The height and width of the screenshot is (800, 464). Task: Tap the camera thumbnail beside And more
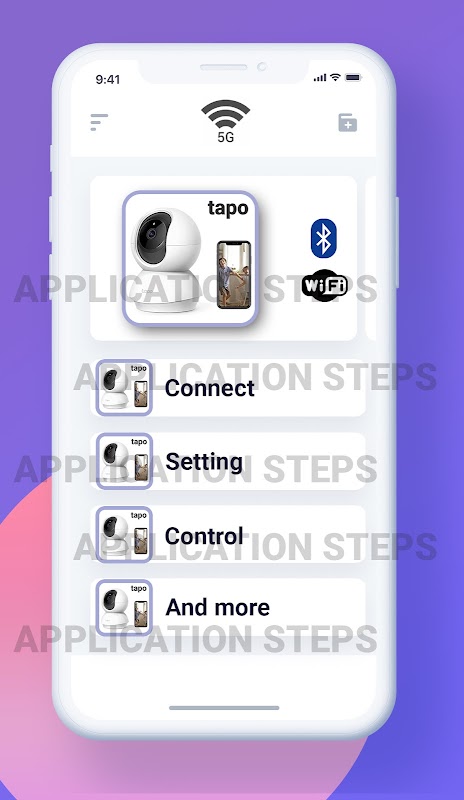(124, 608)
